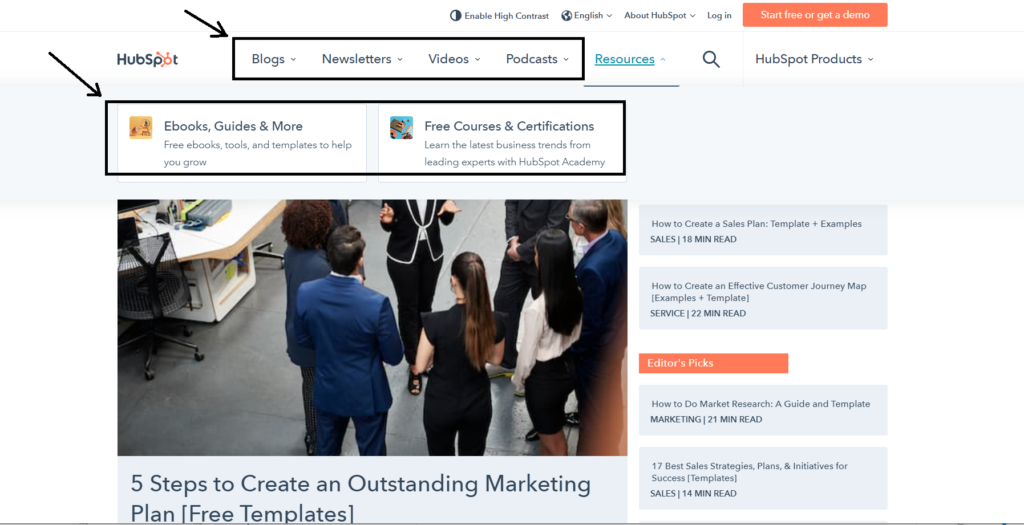This screenshot has width=1024, height=525.
Task: Click the high contrast half-circle icon
Action: pos(455,16)
